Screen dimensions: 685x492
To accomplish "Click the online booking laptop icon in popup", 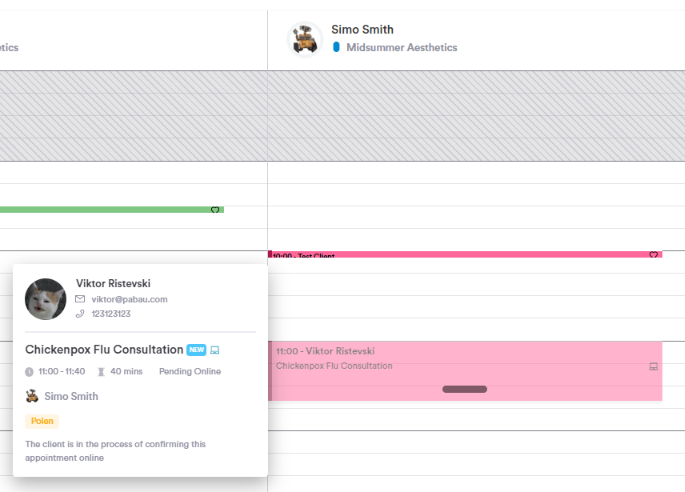I will pos(215,350).
